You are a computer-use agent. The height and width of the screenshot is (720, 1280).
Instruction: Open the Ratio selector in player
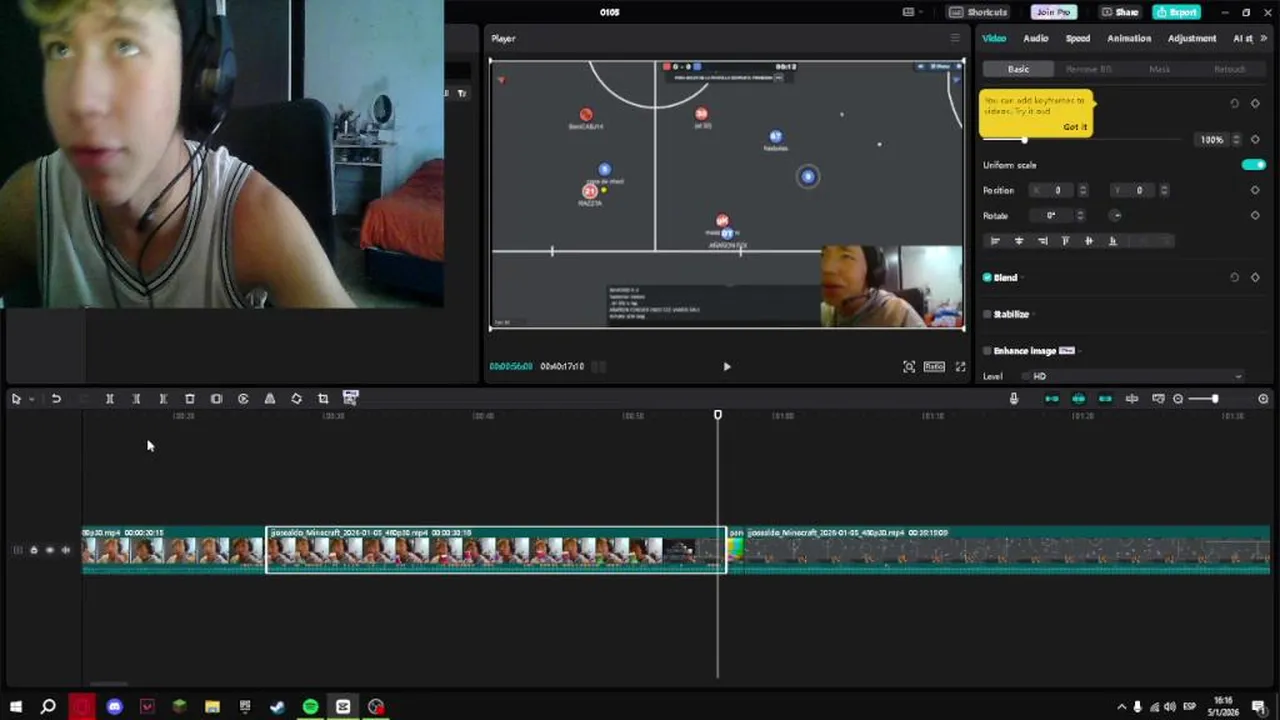click(x=934, y=367)
